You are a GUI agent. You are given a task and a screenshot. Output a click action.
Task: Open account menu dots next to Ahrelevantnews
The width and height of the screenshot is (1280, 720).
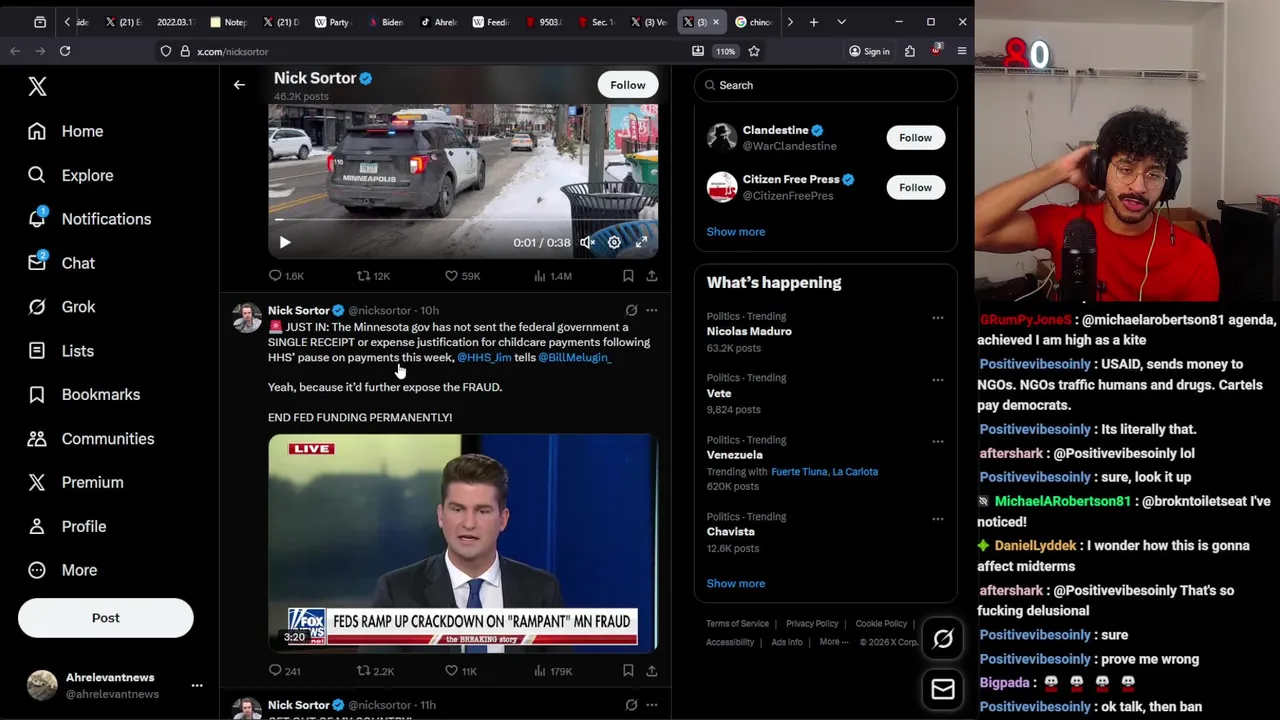[197, 685]
